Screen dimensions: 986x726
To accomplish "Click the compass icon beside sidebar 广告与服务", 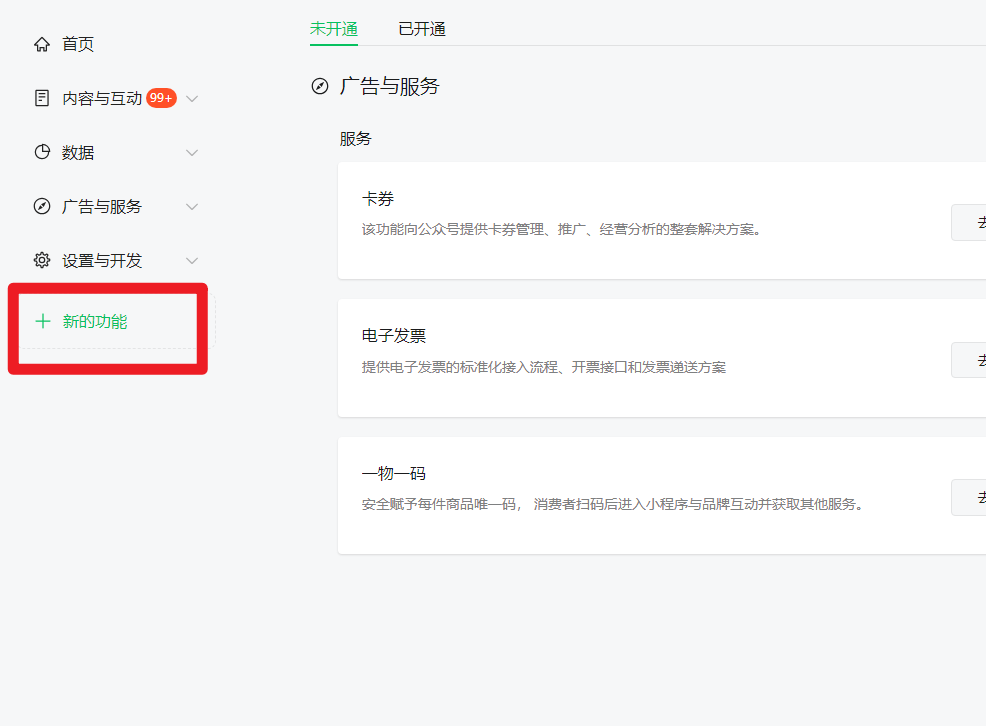I will [42, 206].
